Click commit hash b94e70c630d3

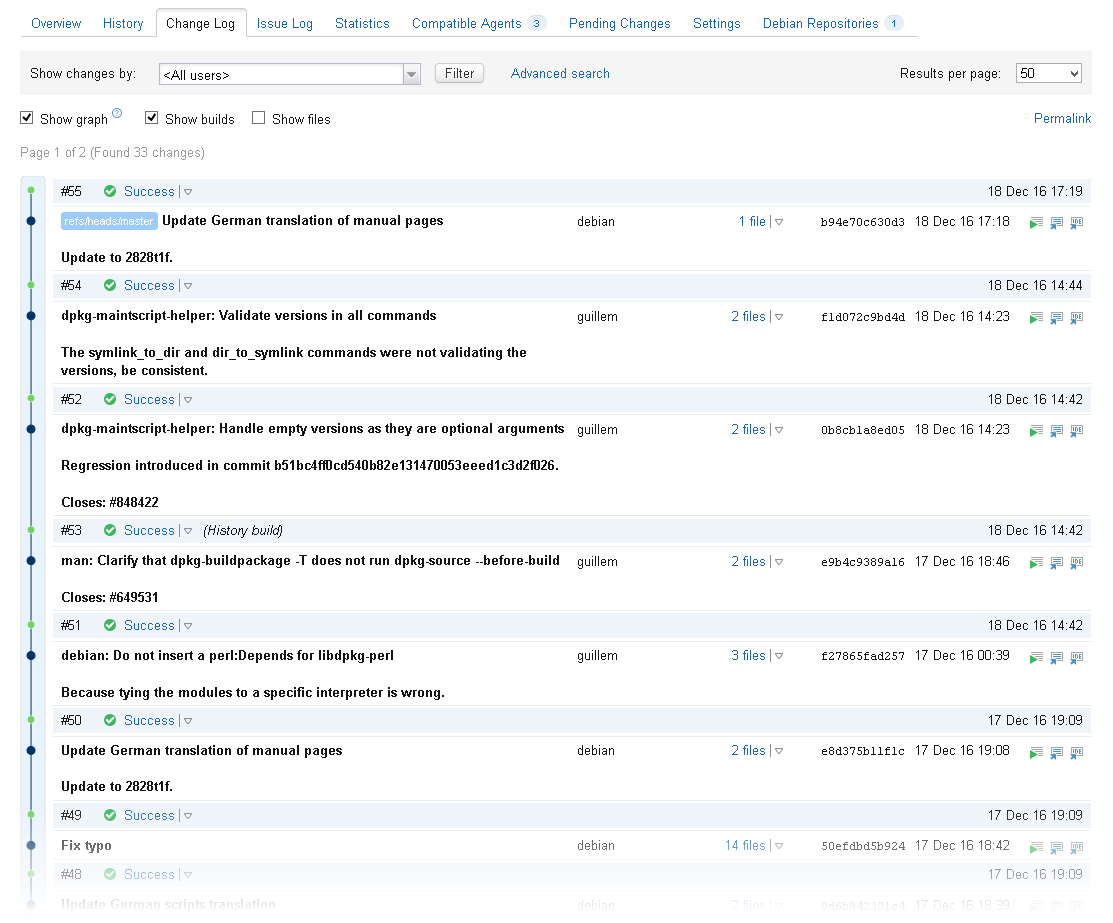[x=862, y=222]
